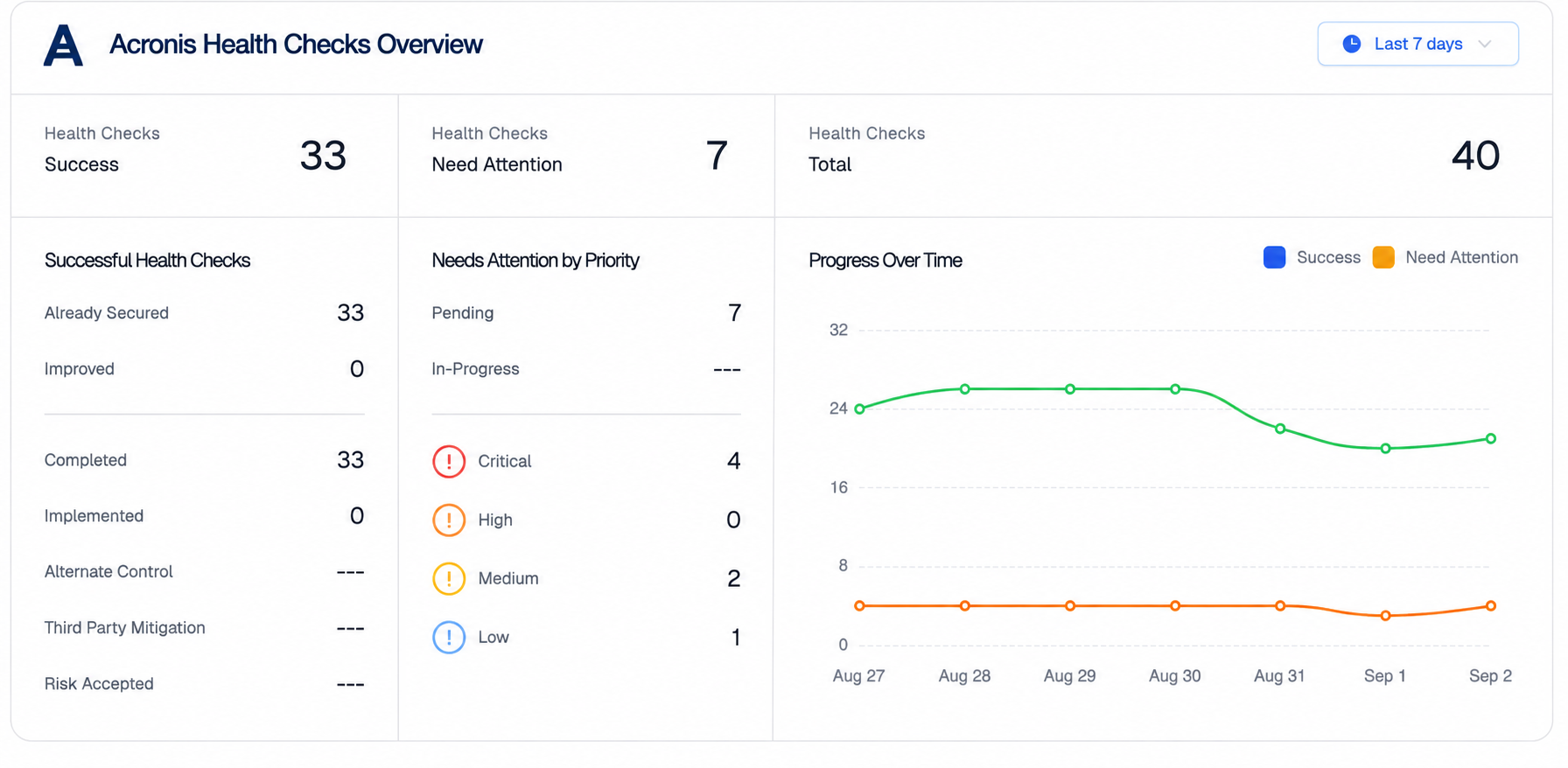Click the Low priority alert icon

(449, 637)
